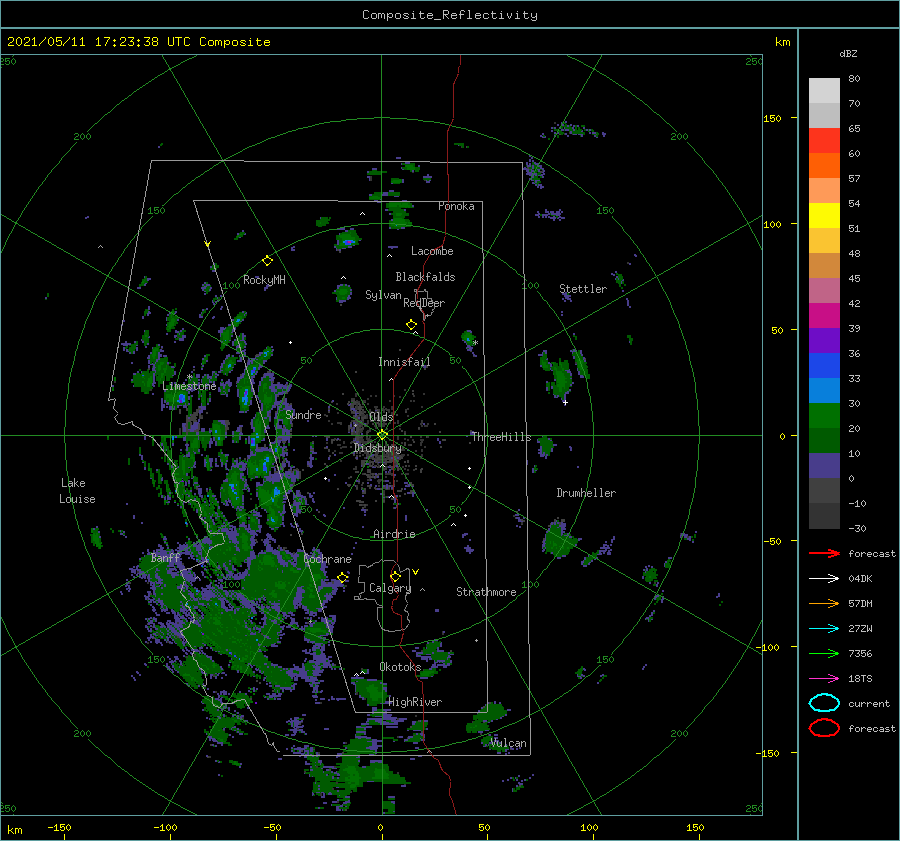Click the 2021/05/11 17:23:38 UTC Composite timestamp
Screen dimensions: 900x841
(138, 42)
